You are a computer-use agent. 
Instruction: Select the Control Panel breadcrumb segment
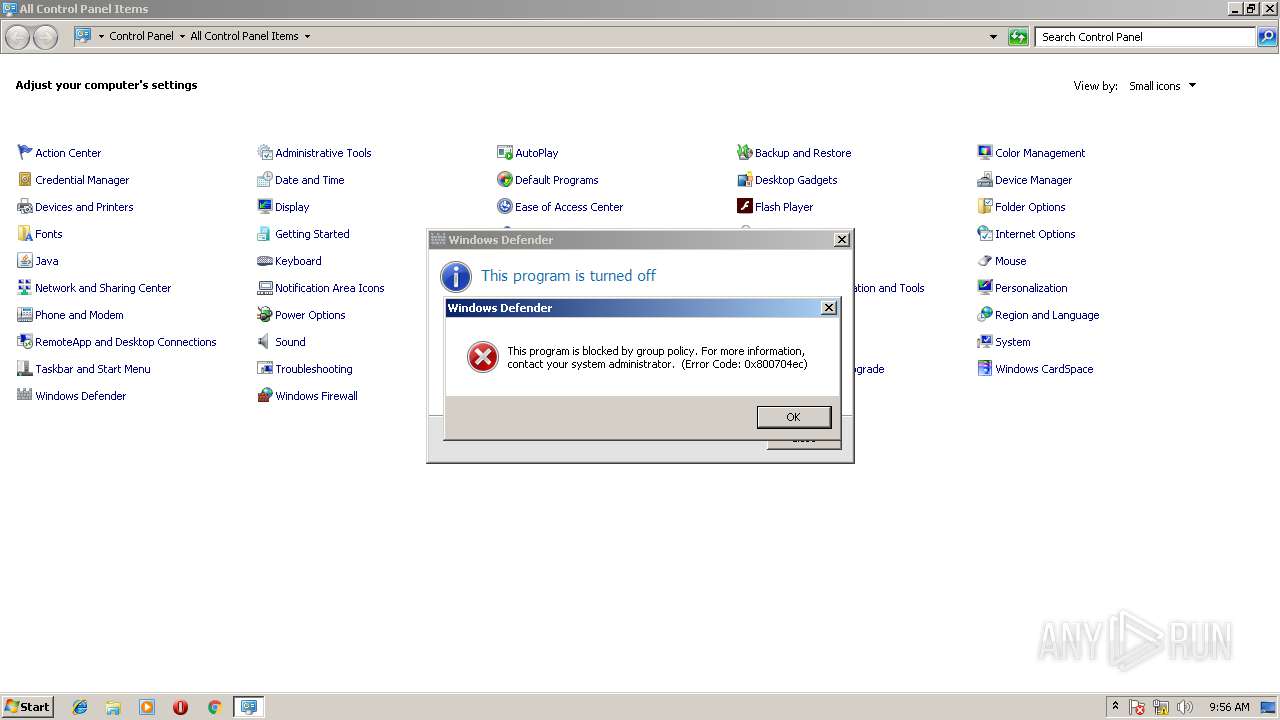pos(141,36)
